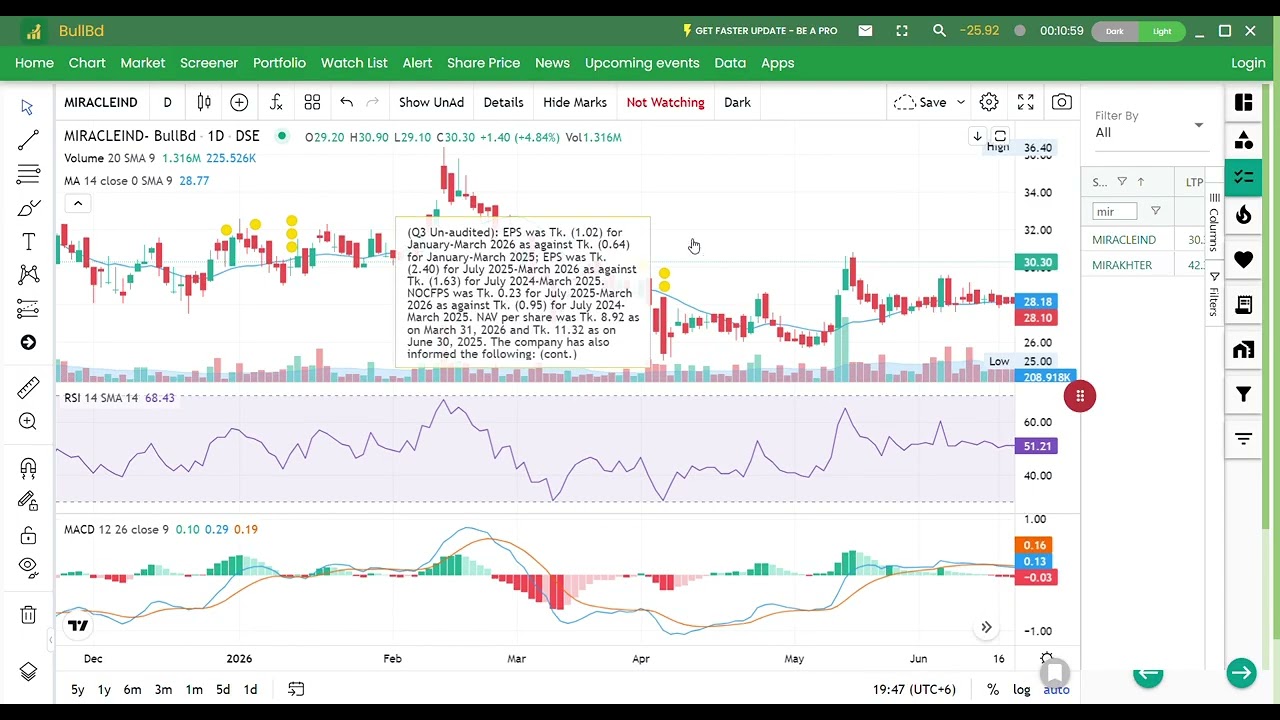Open the Screener menu
This screenshot has height=720, width=1280.
pos(209,63)
